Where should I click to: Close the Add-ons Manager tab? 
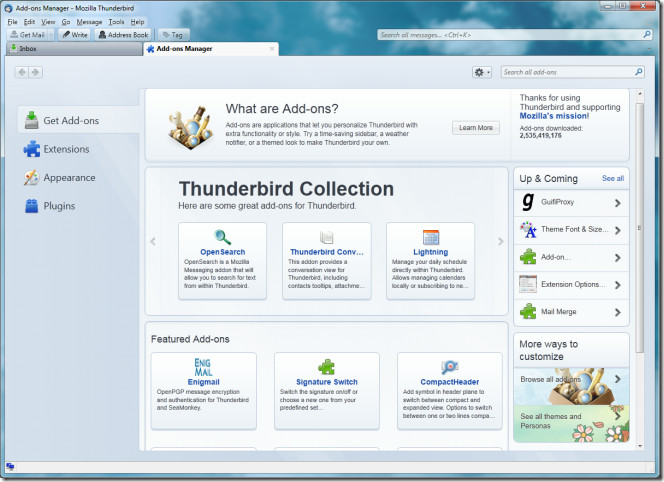pos(272,49)
